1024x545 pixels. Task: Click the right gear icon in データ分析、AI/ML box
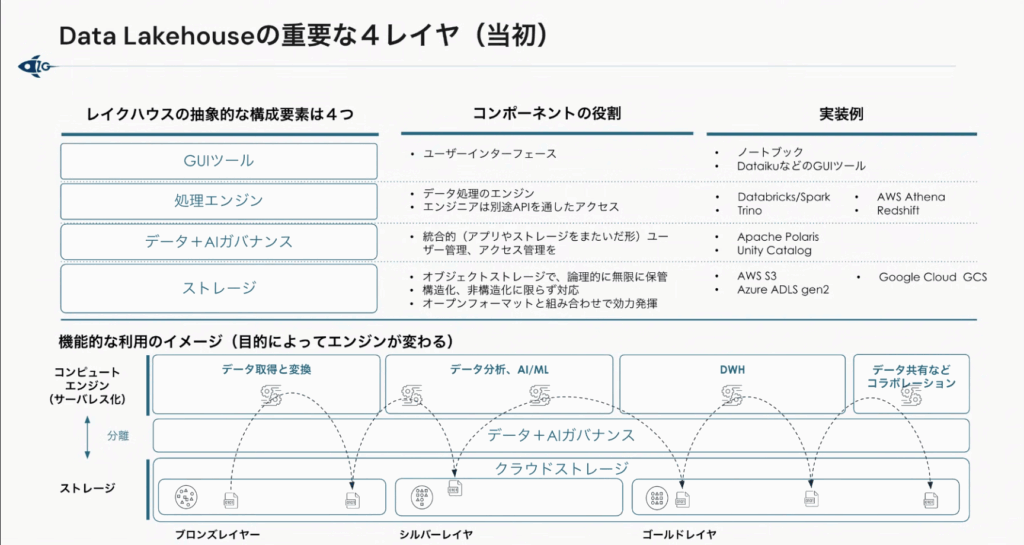[539, 396]
